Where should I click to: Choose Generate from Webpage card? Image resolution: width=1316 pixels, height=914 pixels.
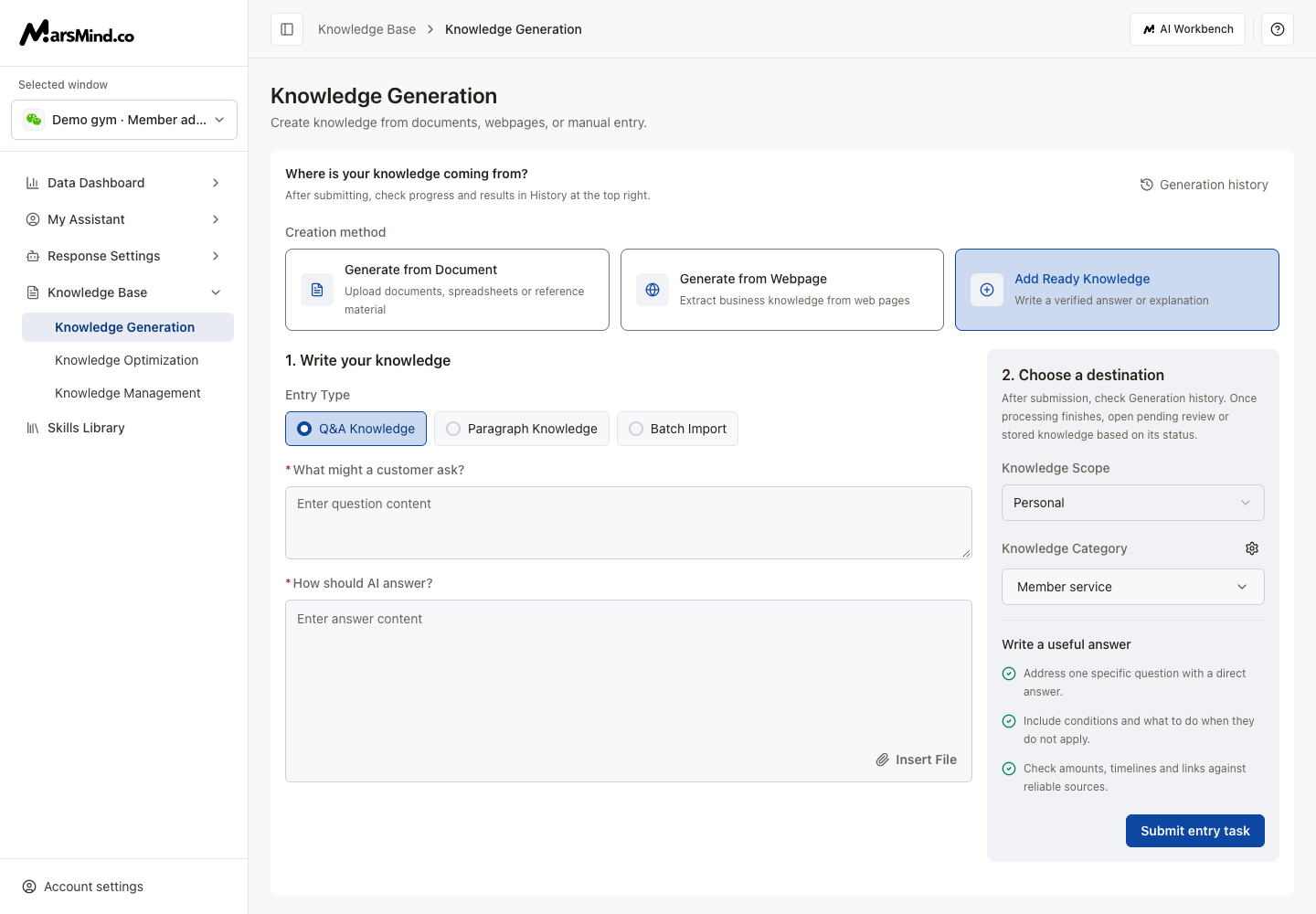tap(782, 290)
